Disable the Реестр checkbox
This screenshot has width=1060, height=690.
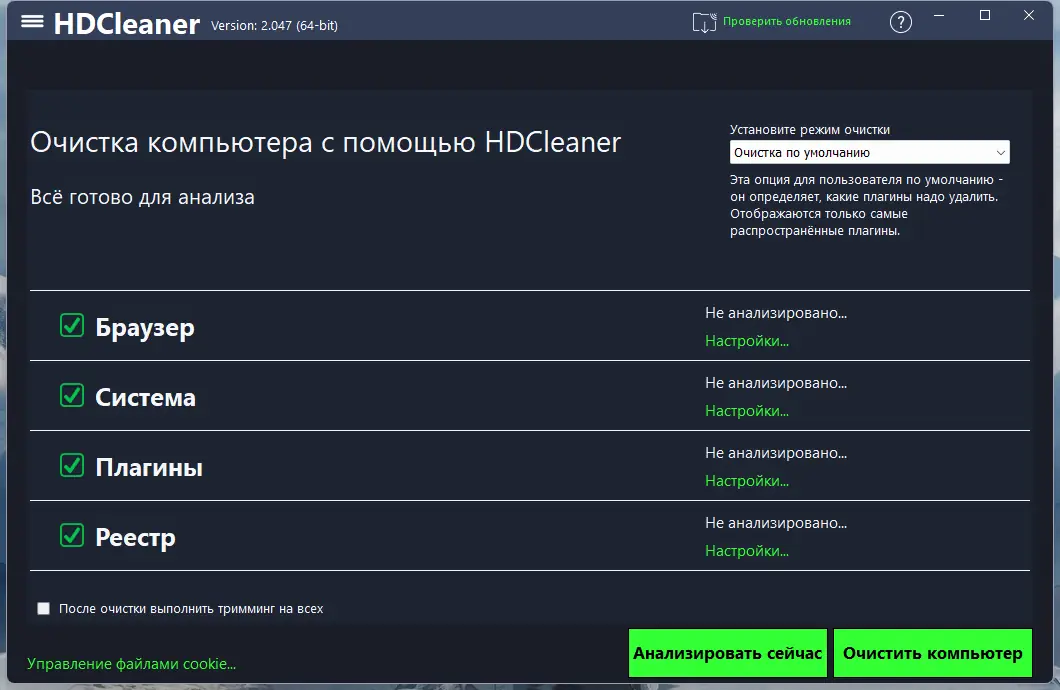(72, 535)
